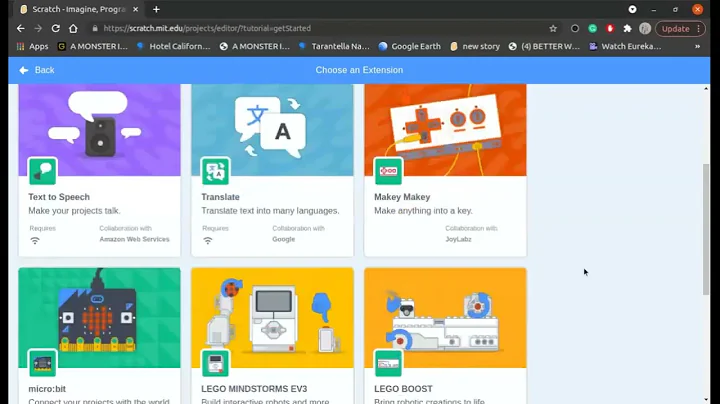Open the red shield extension icon

[610, 28]
